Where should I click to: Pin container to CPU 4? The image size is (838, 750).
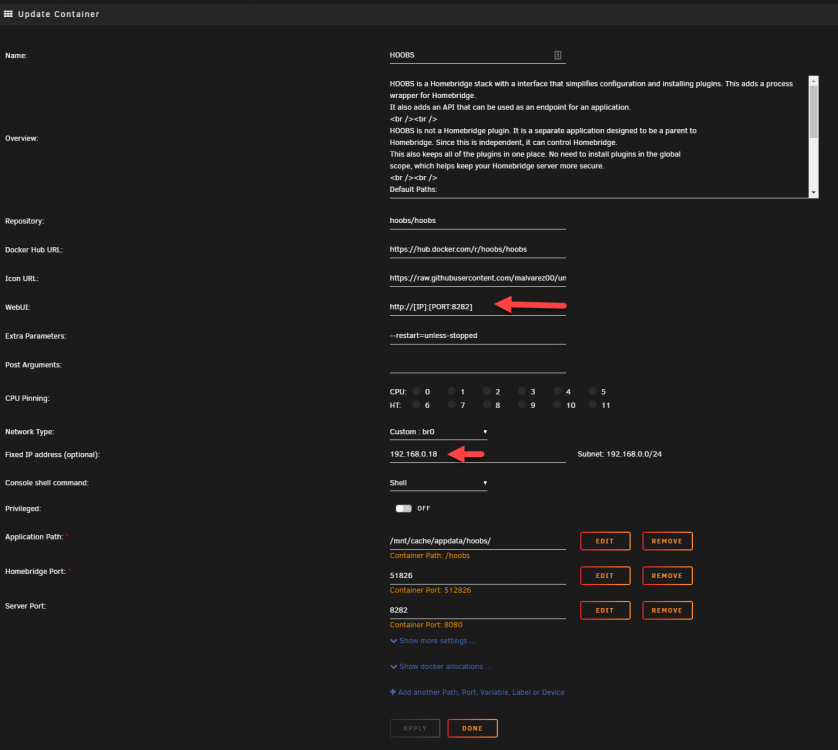557,391
